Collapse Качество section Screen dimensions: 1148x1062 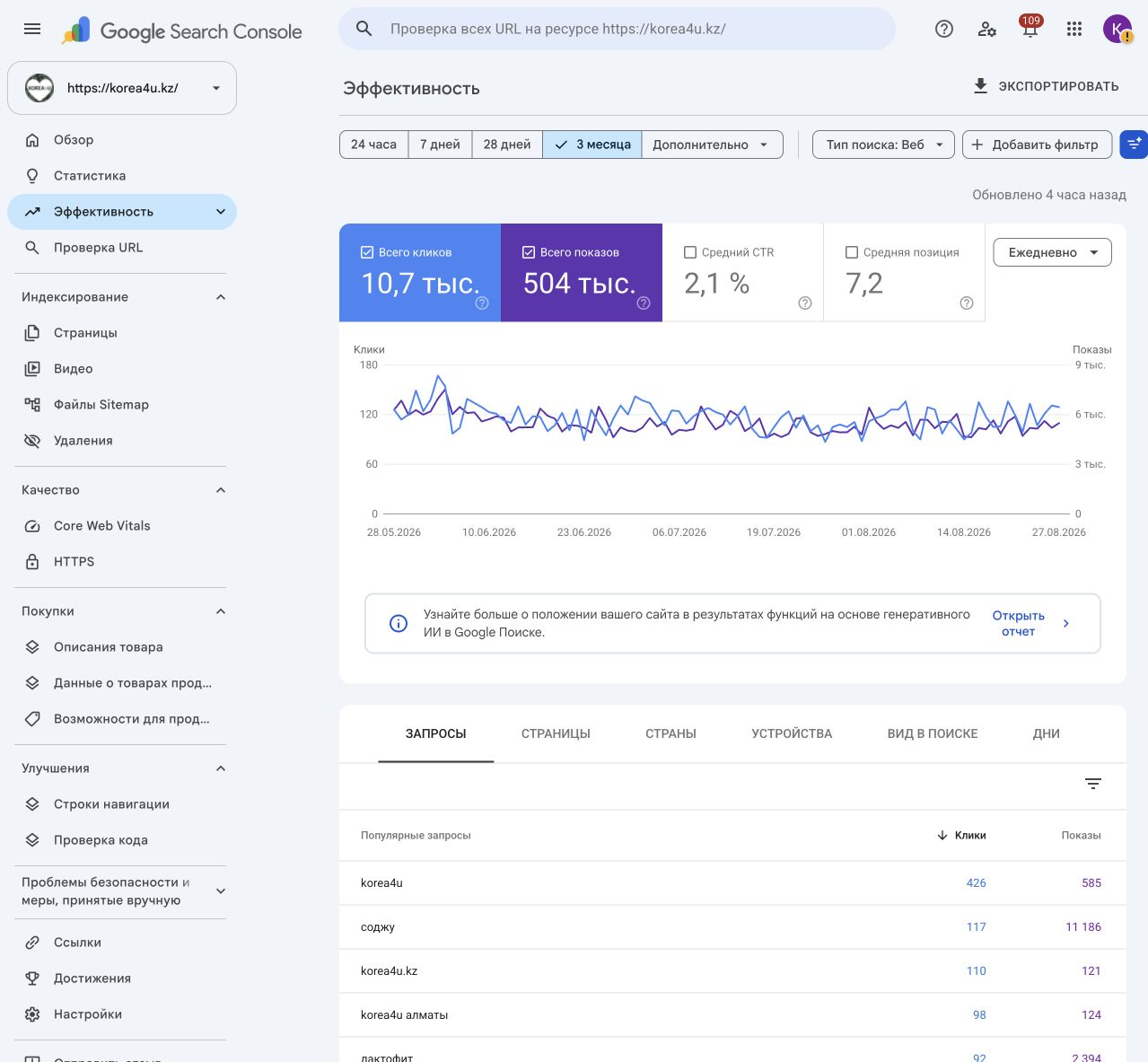[x=221, y=490]
